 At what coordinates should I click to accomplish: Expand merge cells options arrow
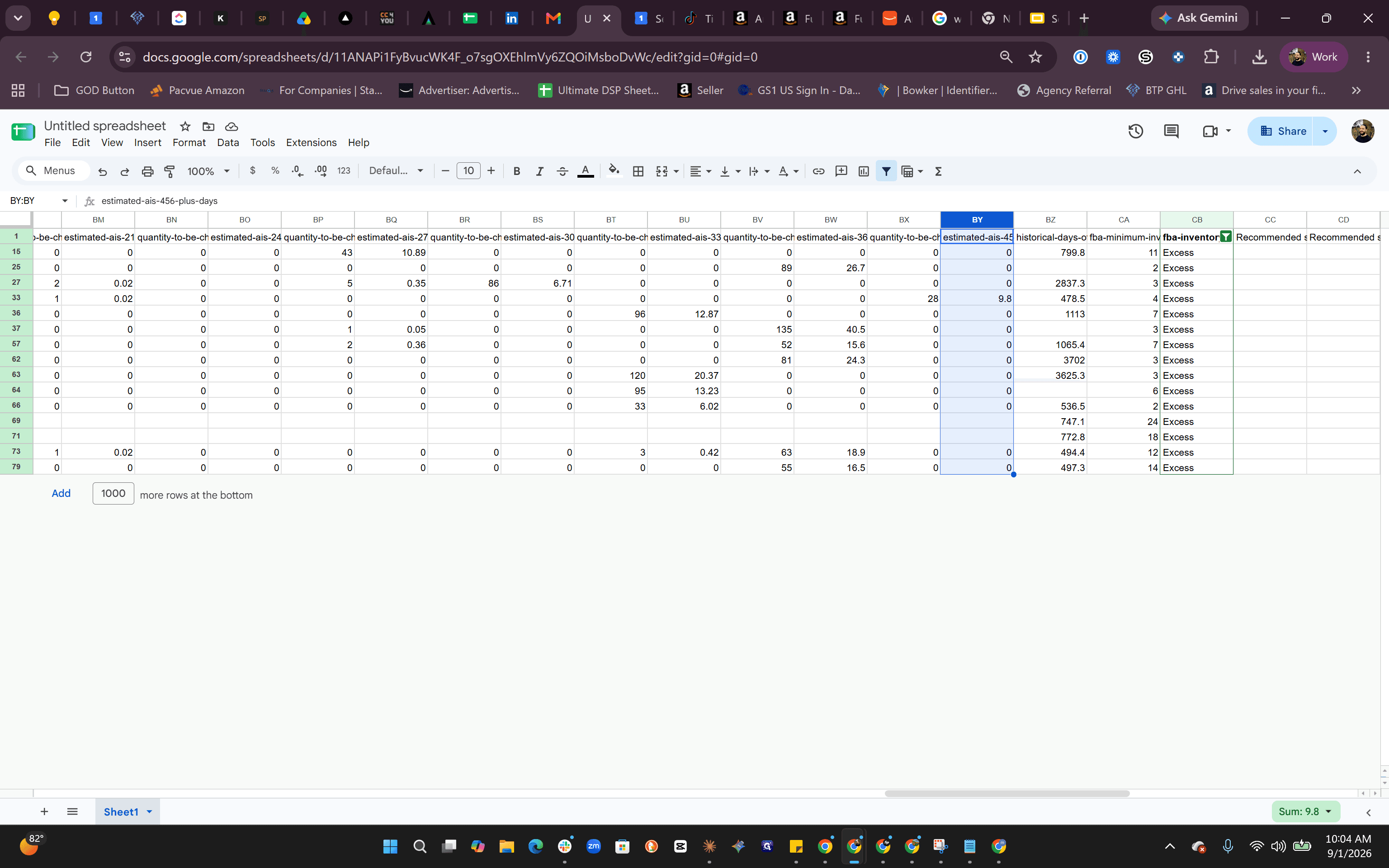(x=676, y=171)
